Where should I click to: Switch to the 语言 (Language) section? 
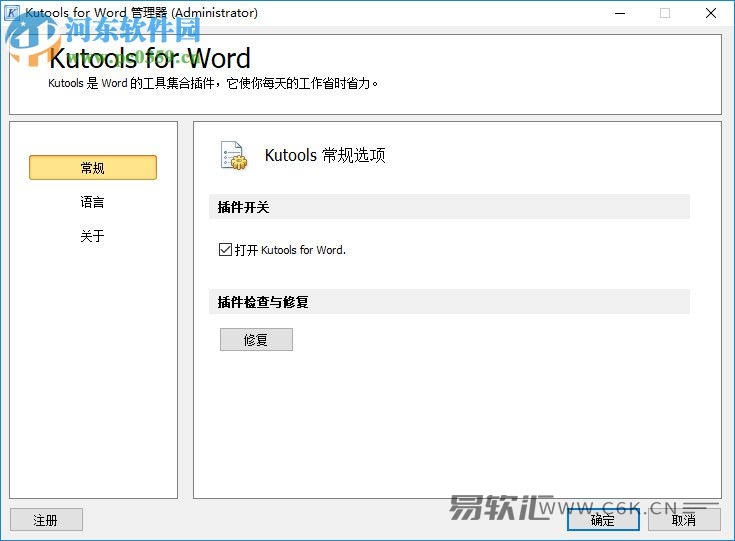click(x=92, y=202)
